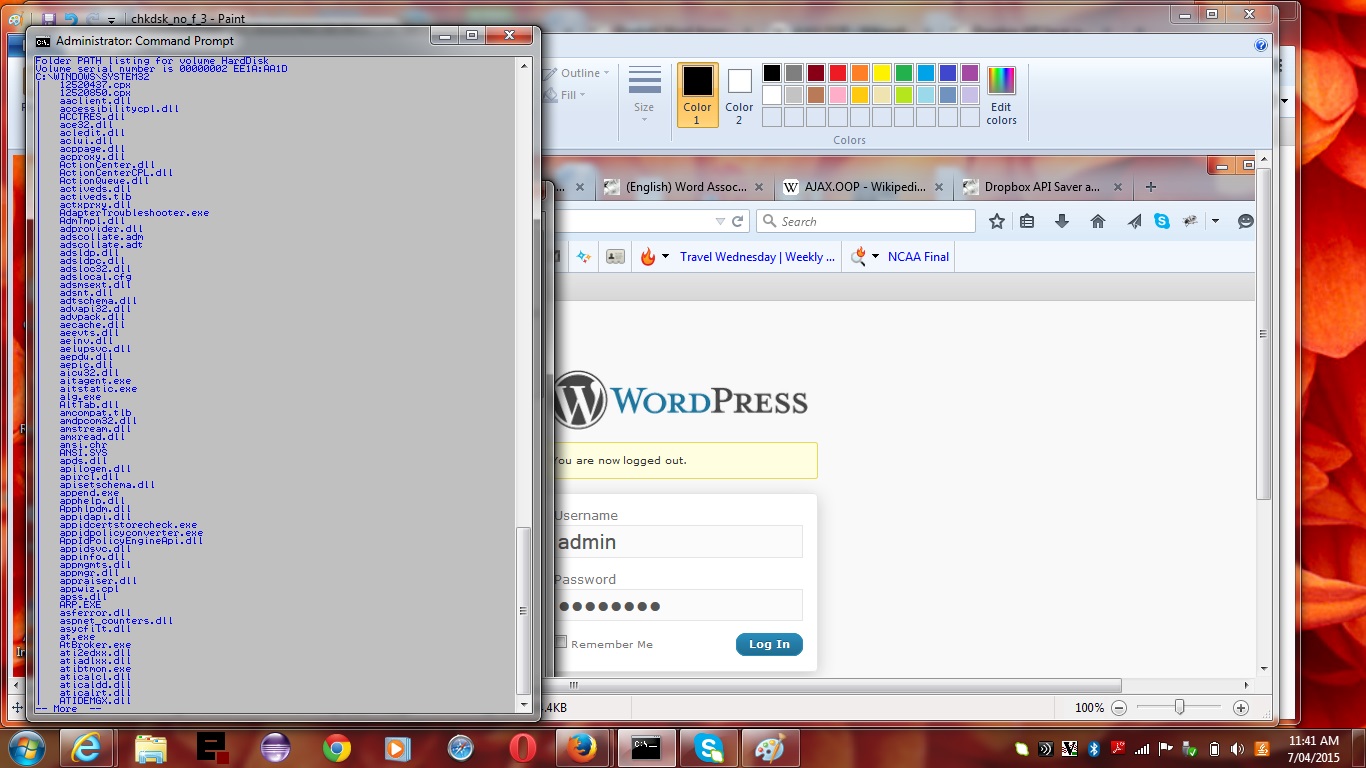Close the Dropbox API Saver tab
Image resolution: width=1366 pixels, height=768 pixels.
[x=1117, y=187]
